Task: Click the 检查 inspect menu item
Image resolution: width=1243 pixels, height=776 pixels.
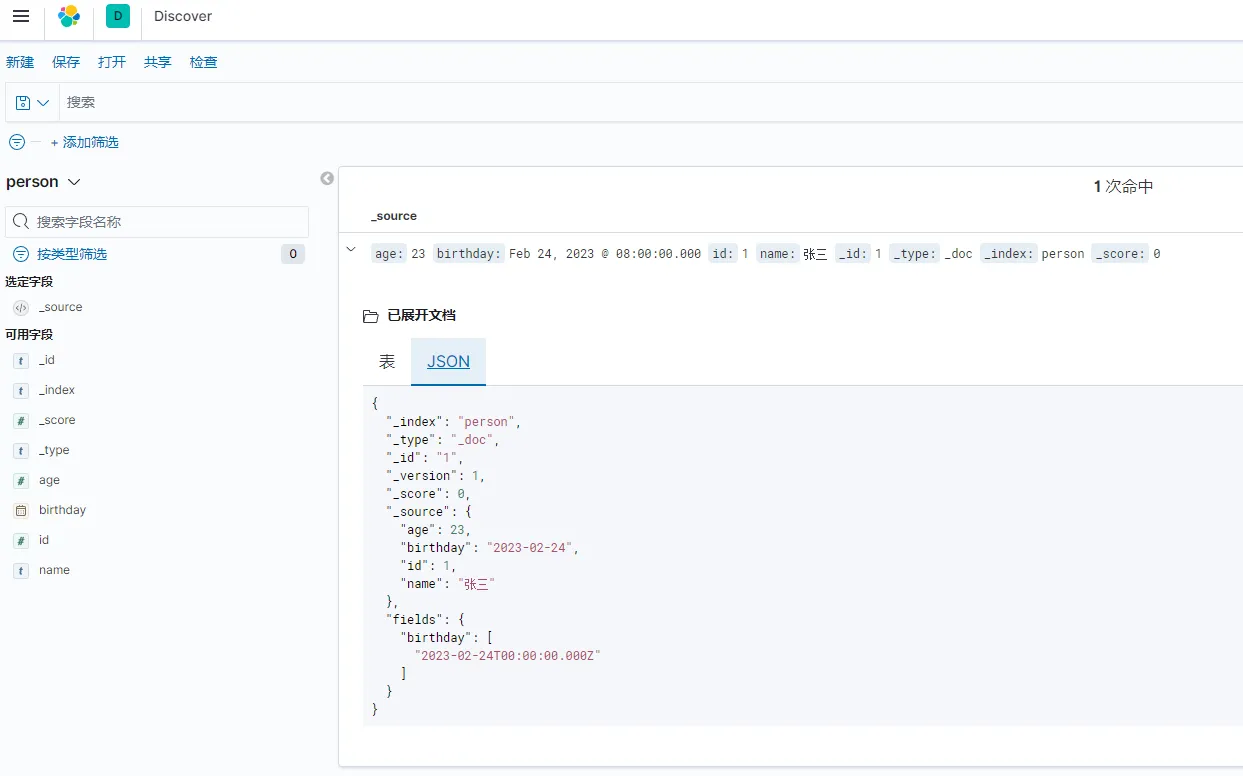Action: point(204,62)
